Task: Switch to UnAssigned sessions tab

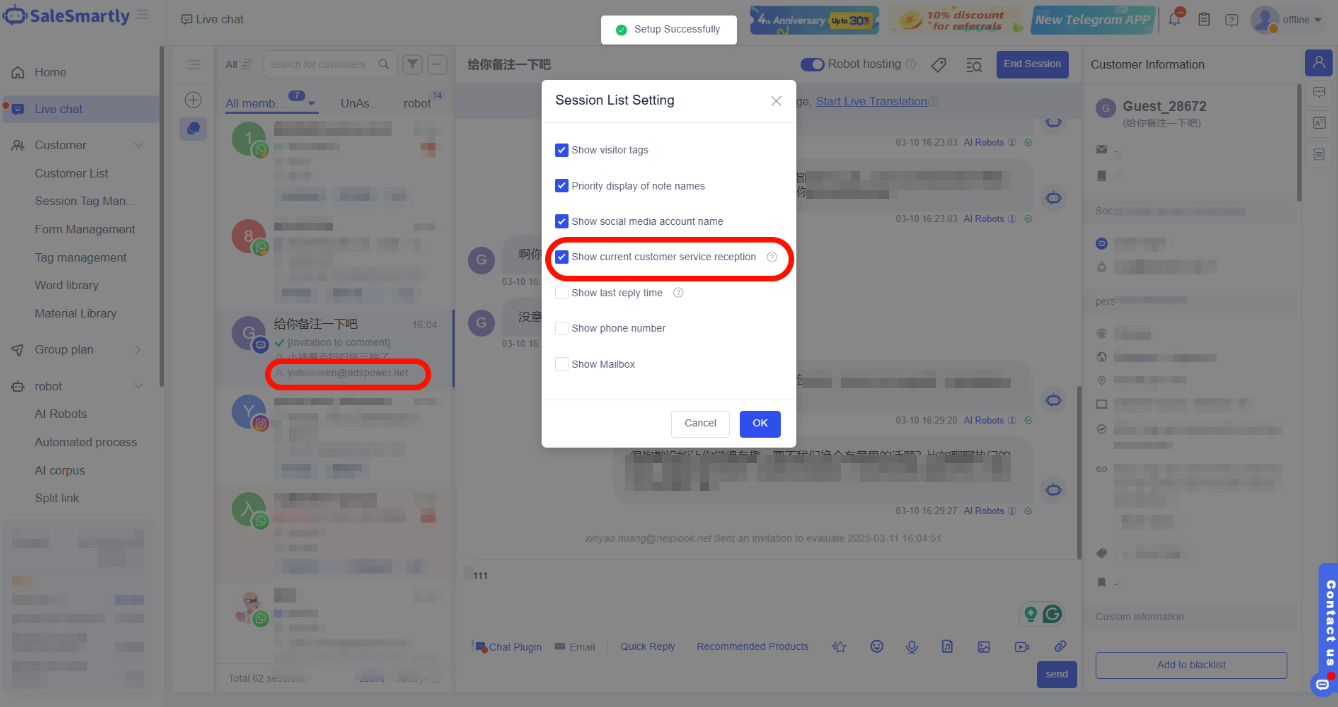Action: click(x=361, y=104)
